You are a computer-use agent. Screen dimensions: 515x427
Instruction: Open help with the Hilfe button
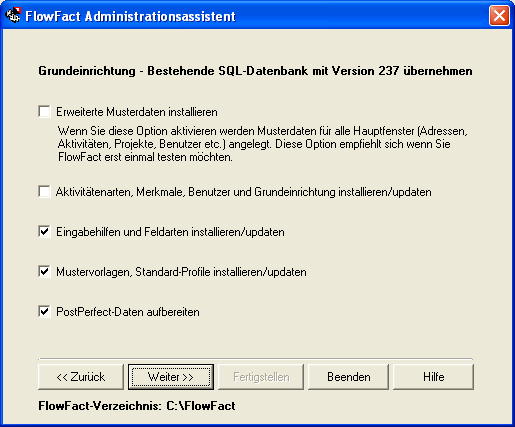coord(433,377)
